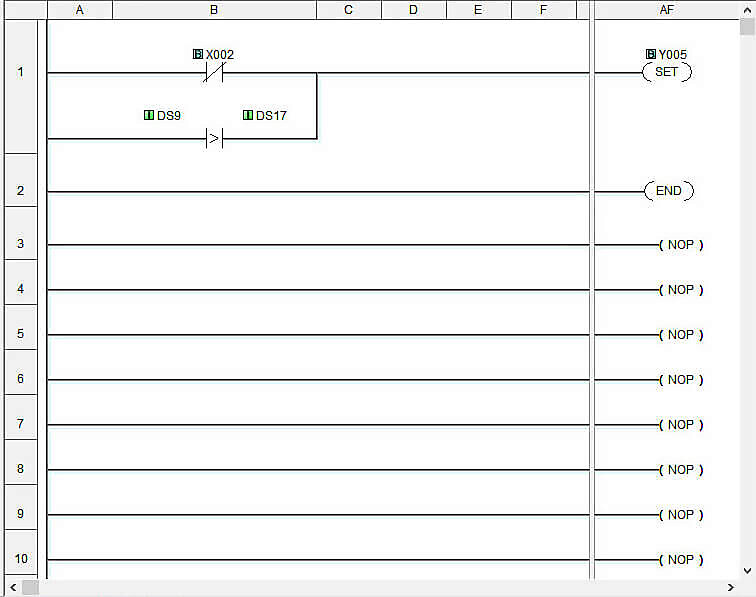Select the NOP coil on rung 7
Screen dimensions: 756x597
coord(681,425)
